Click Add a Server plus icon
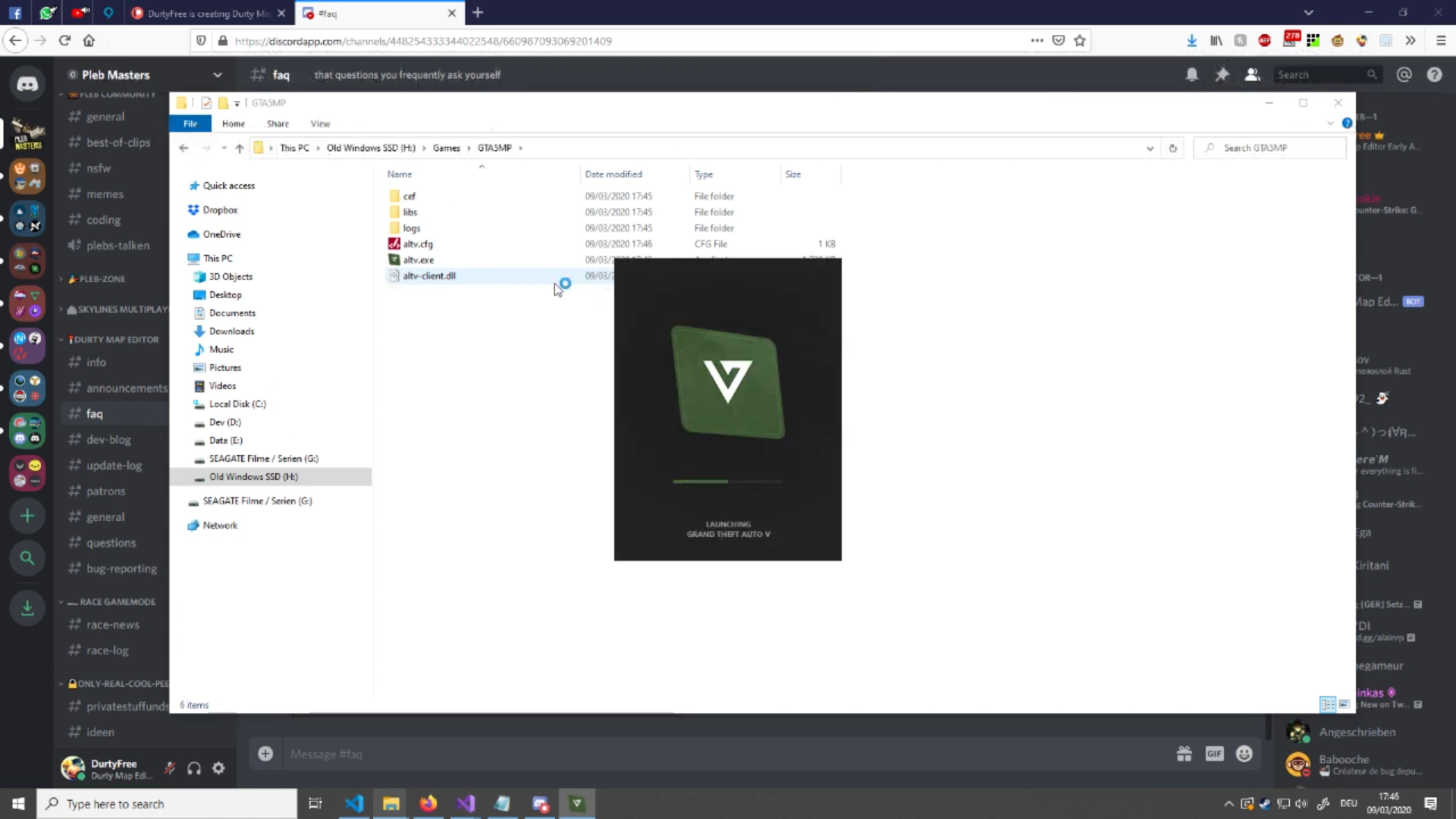1456x819 pixels. tap(27, 516)
